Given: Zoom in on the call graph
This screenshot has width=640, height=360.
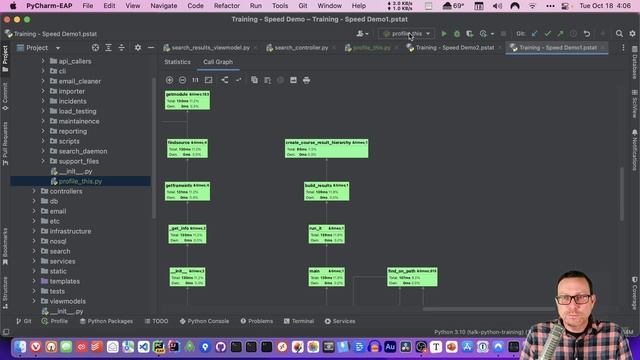Looking at the screenshot, I should click(169, 80).
